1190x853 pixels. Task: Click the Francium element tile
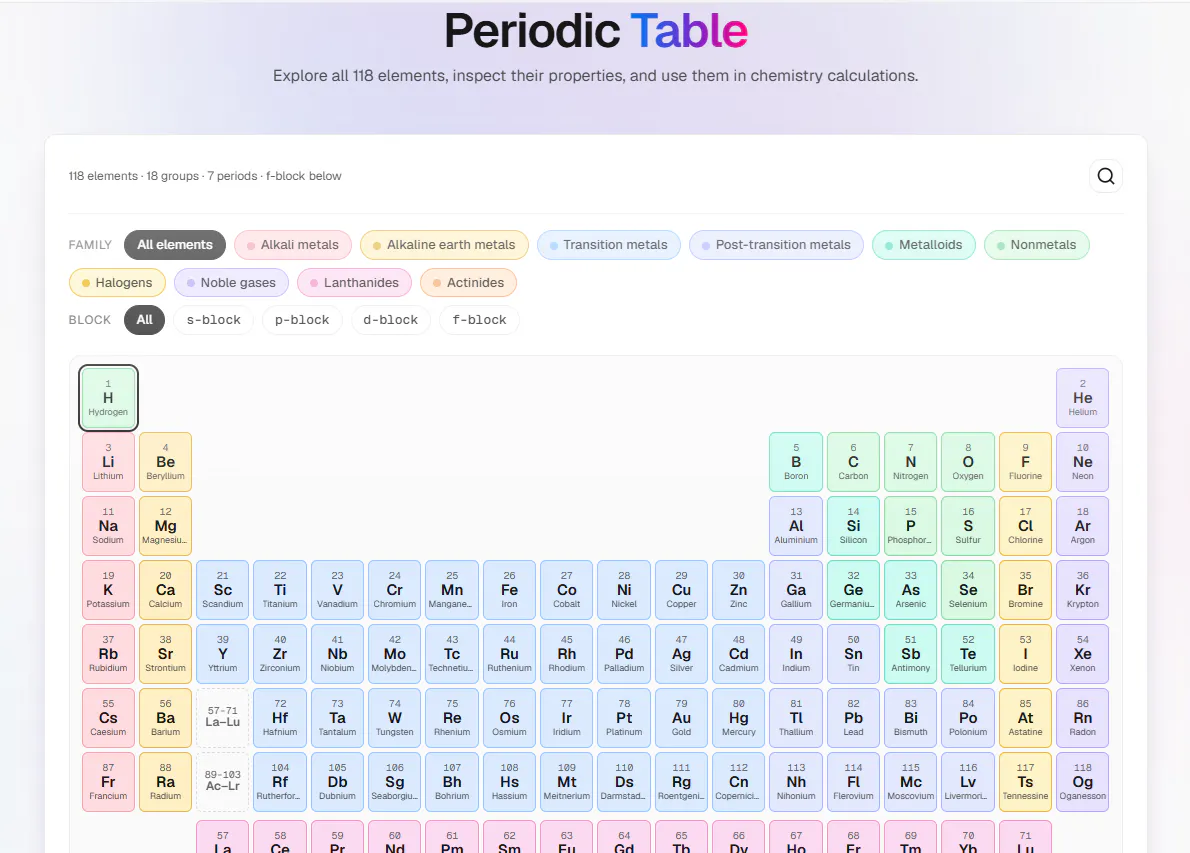pos(109,782)
